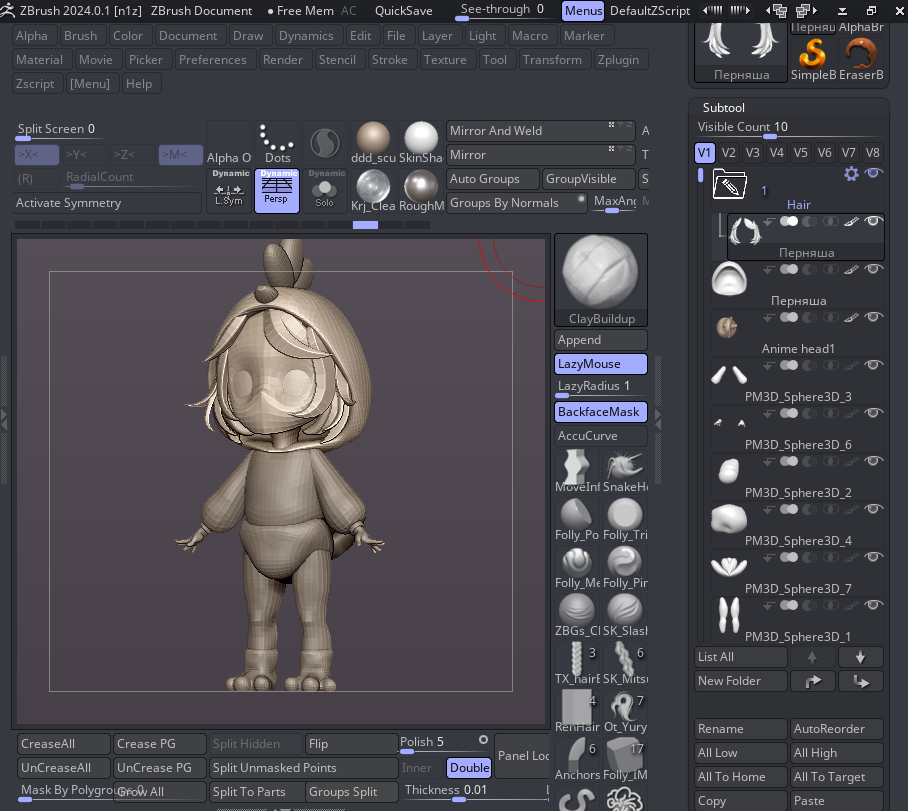The image size is (908, 811).
Task: Turn off BackfaceMask option
Action: [601, 412]
